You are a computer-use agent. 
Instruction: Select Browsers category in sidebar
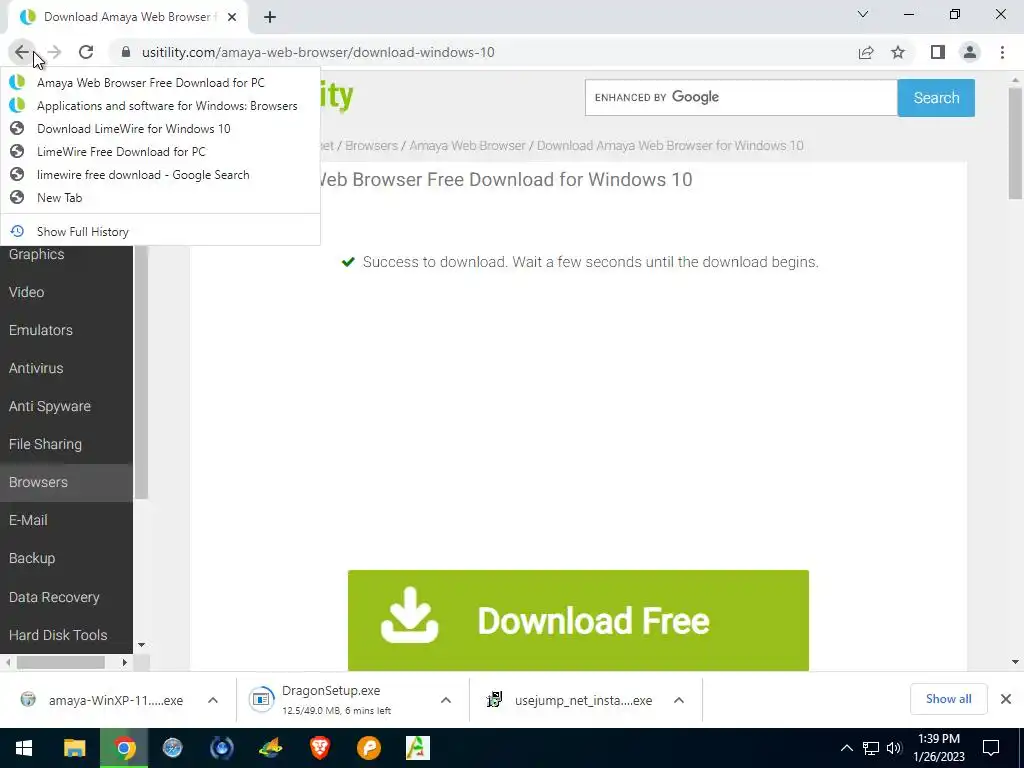click(x=66, y=482)
